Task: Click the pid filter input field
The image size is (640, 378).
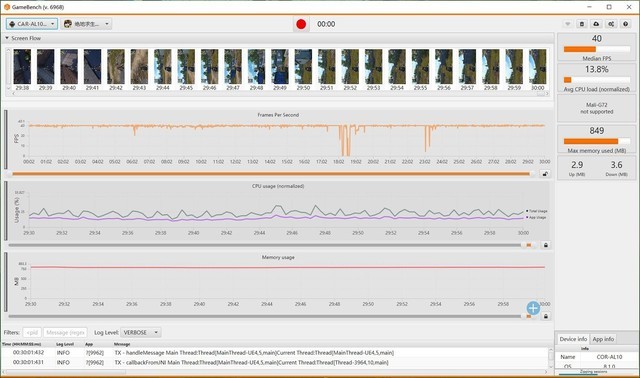Action: click(x=32, y=332)
